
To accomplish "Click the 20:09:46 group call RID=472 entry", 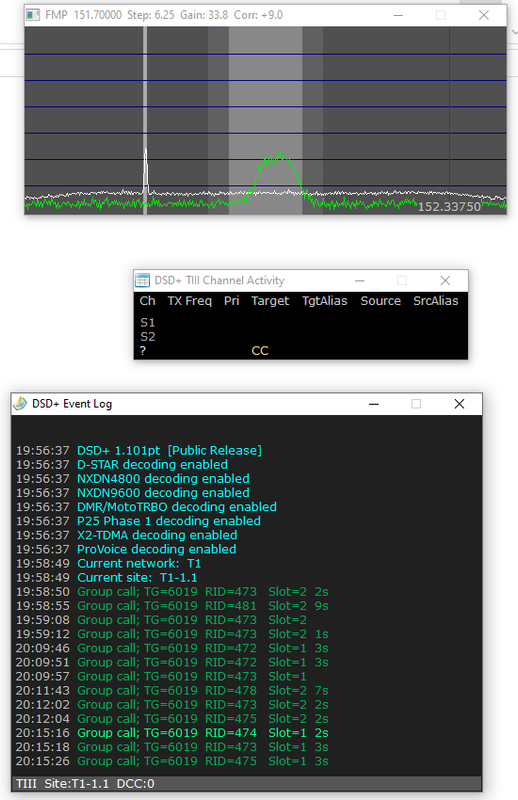I will (x=172, y=648).
